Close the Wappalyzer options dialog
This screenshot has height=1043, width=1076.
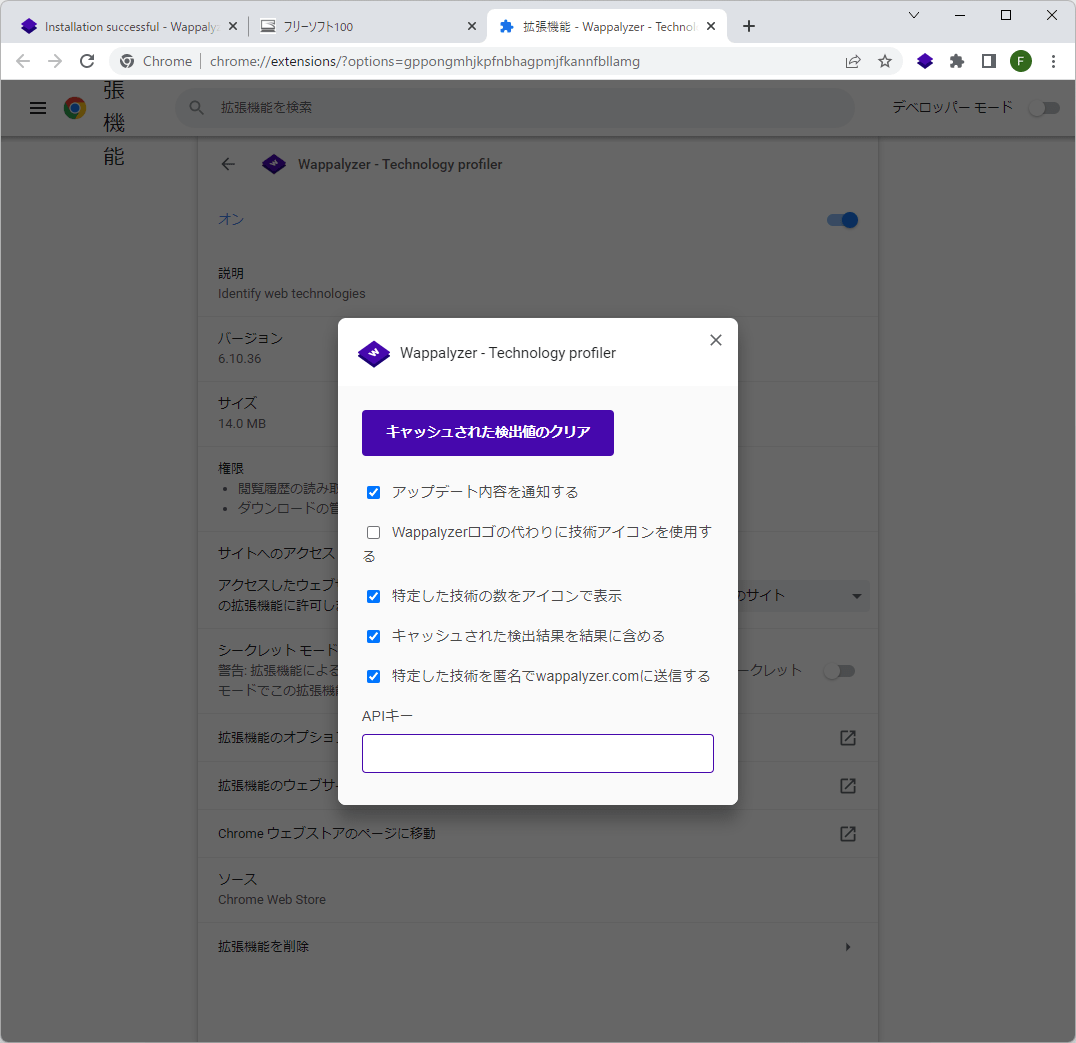click(716, 340)
